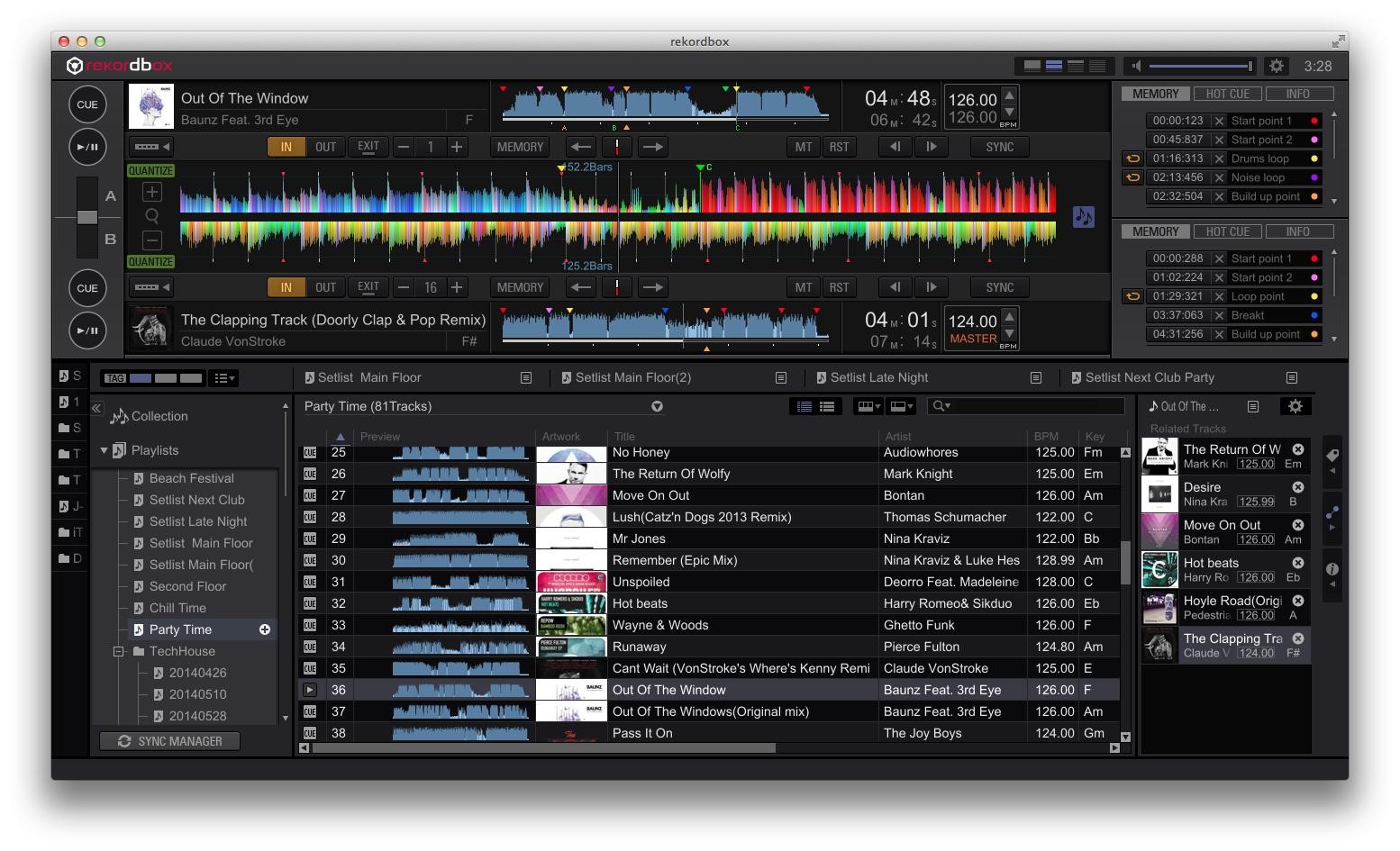Click the magnifier icon left of the waveform

pos(152,216)
